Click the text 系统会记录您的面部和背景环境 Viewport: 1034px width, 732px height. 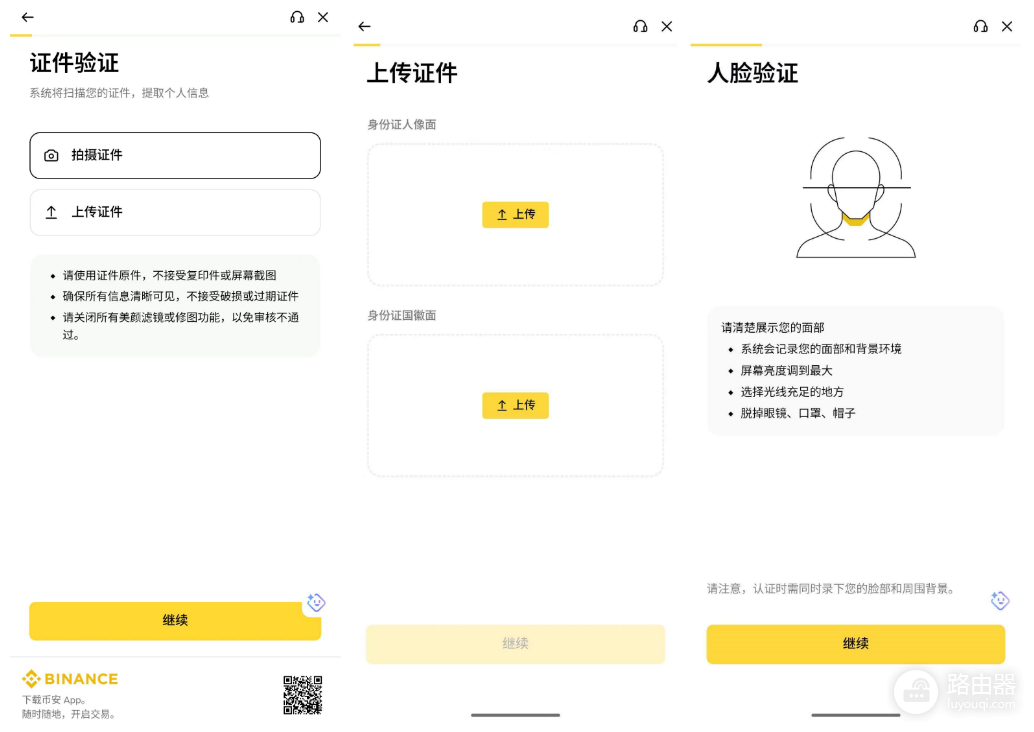click(x=821, y=349)
